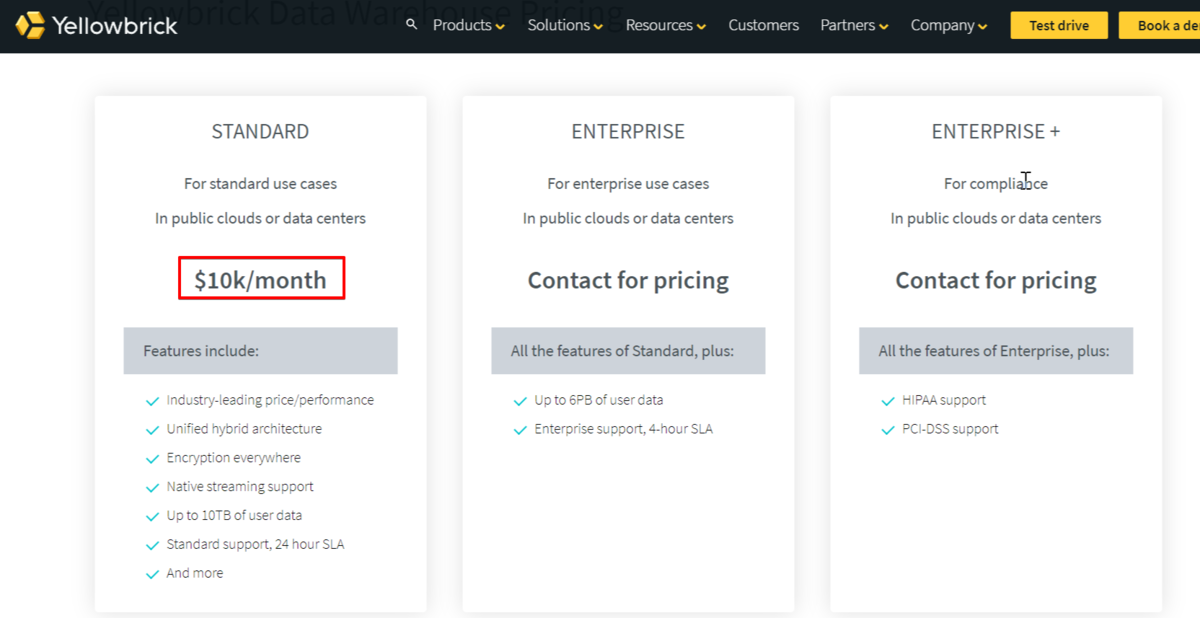1200x618 pixels.
Task: Select the STANDARD plan heading
Action: pyautogui.click(x=260, y=132)
